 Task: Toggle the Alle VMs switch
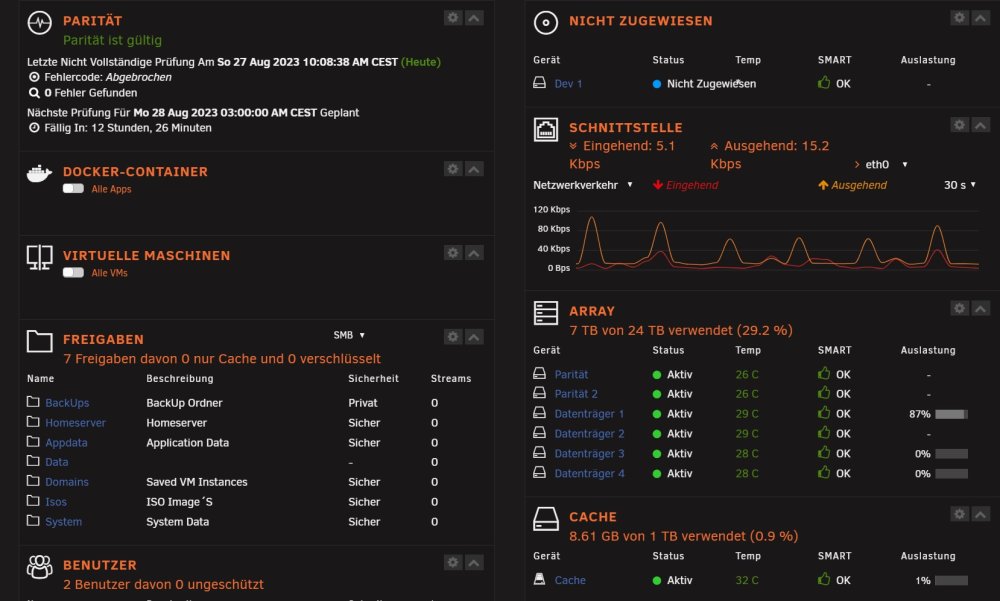[x=73, y=272]
